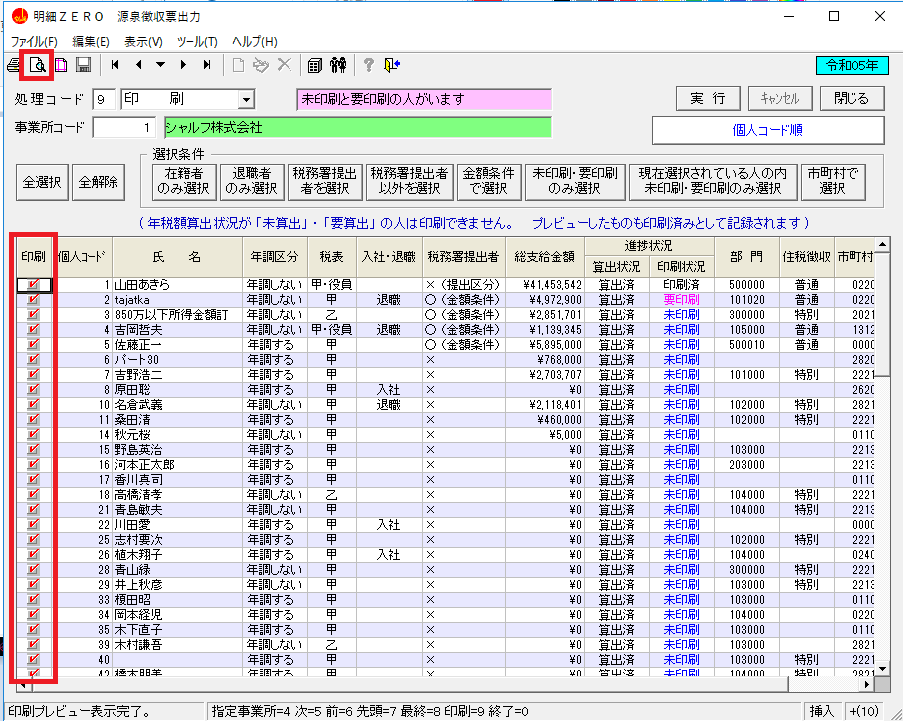Toggle print checkbox for パート30

(33, 359)
